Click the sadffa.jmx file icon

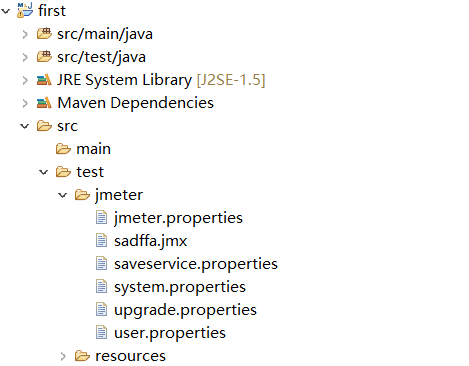(x=102, y=241)
